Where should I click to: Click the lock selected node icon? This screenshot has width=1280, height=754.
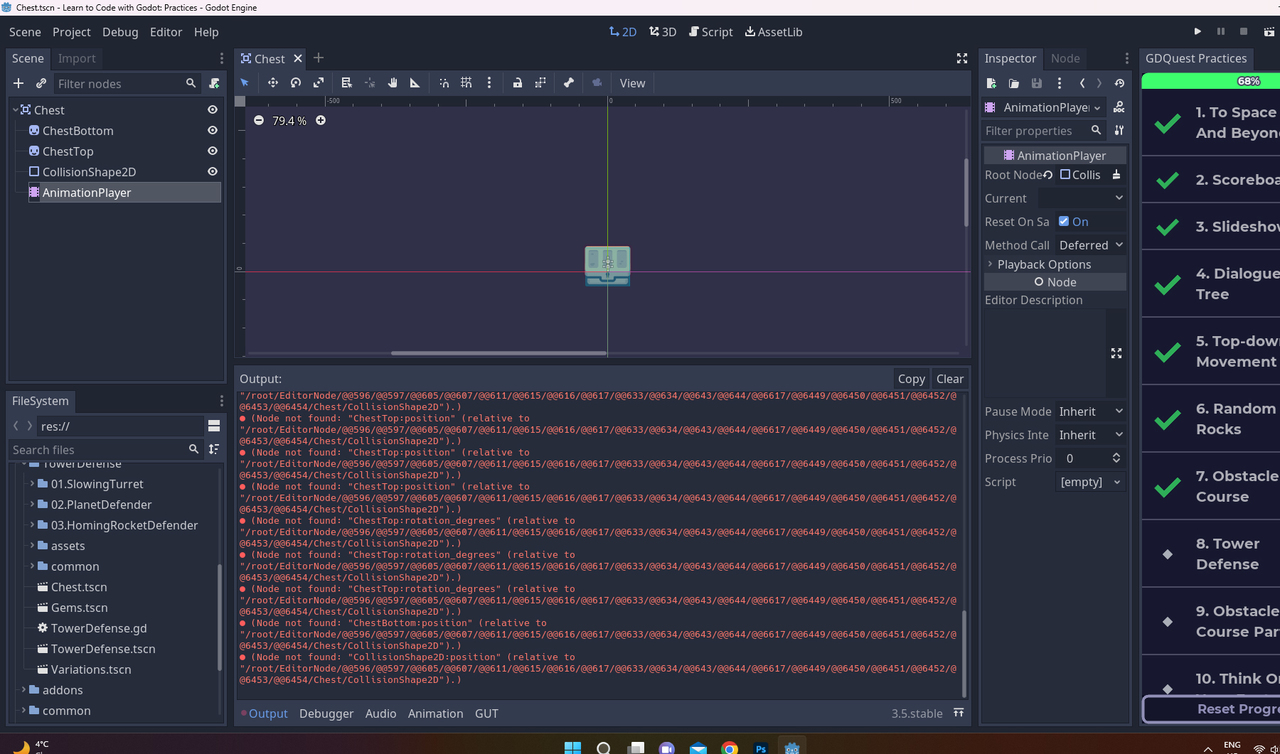518,83
